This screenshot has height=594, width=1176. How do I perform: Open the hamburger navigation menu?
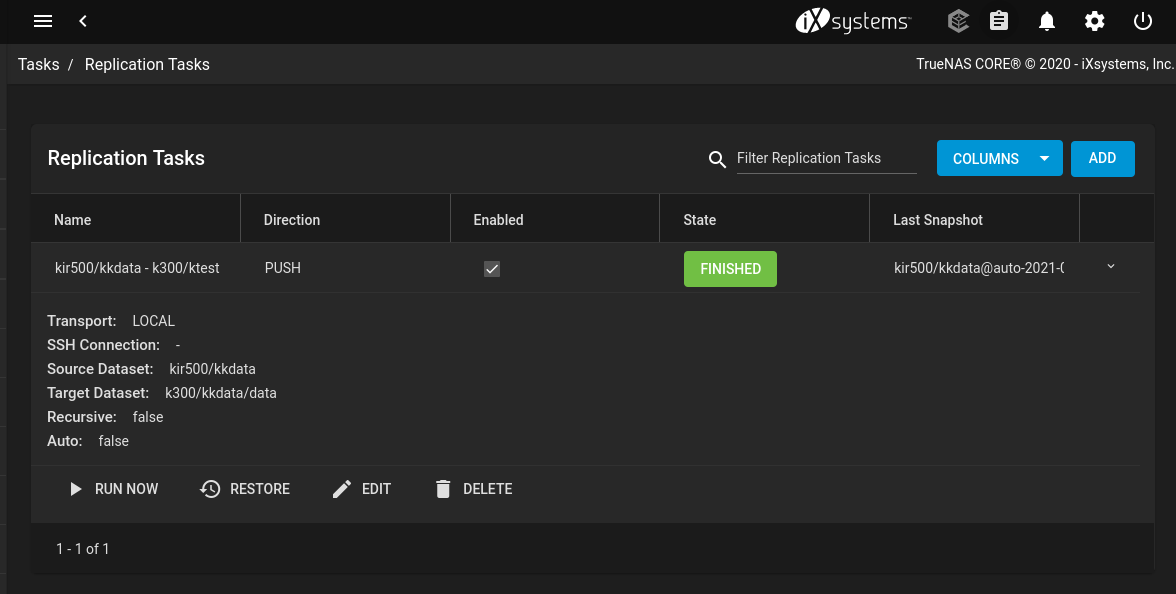pyautogui.click(x=43, y=21)
